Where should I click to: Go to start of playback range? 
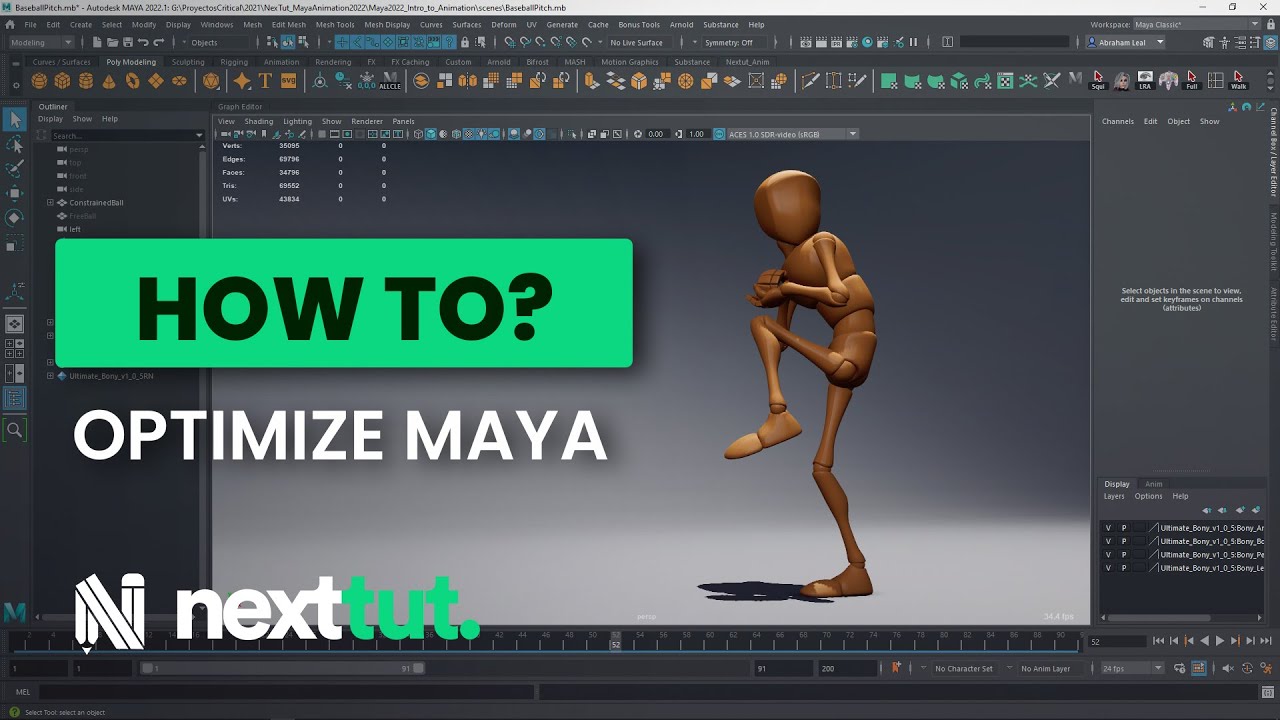pos(1158,641)
